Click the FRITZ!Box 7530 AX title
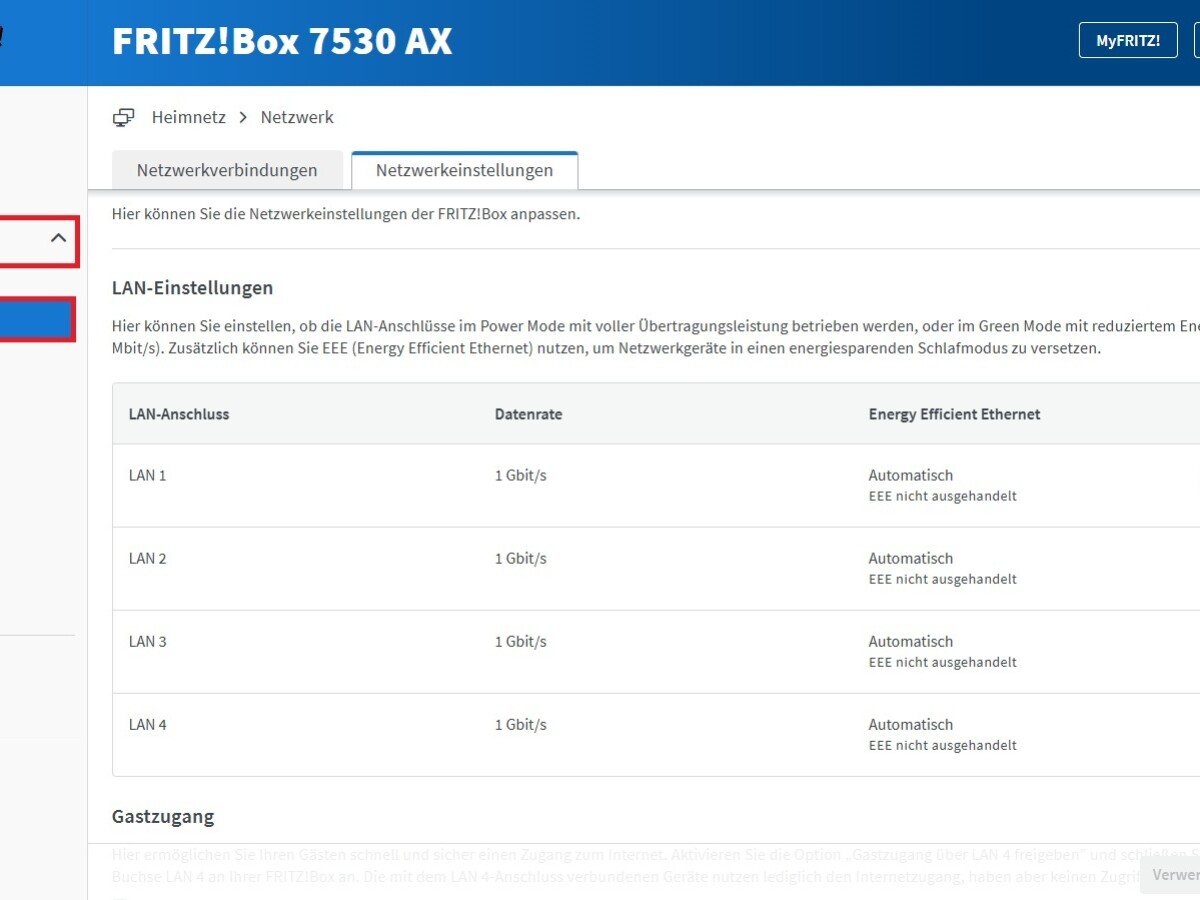 coord(282,42)
